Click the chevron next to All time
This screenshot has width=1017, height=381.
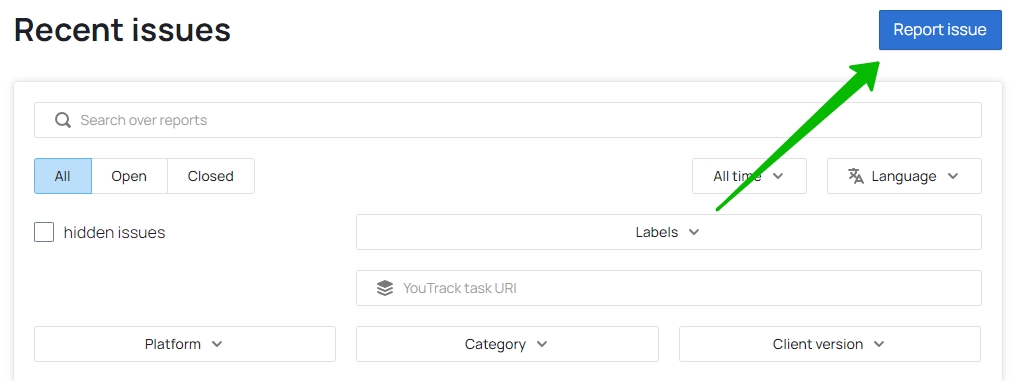778,176
